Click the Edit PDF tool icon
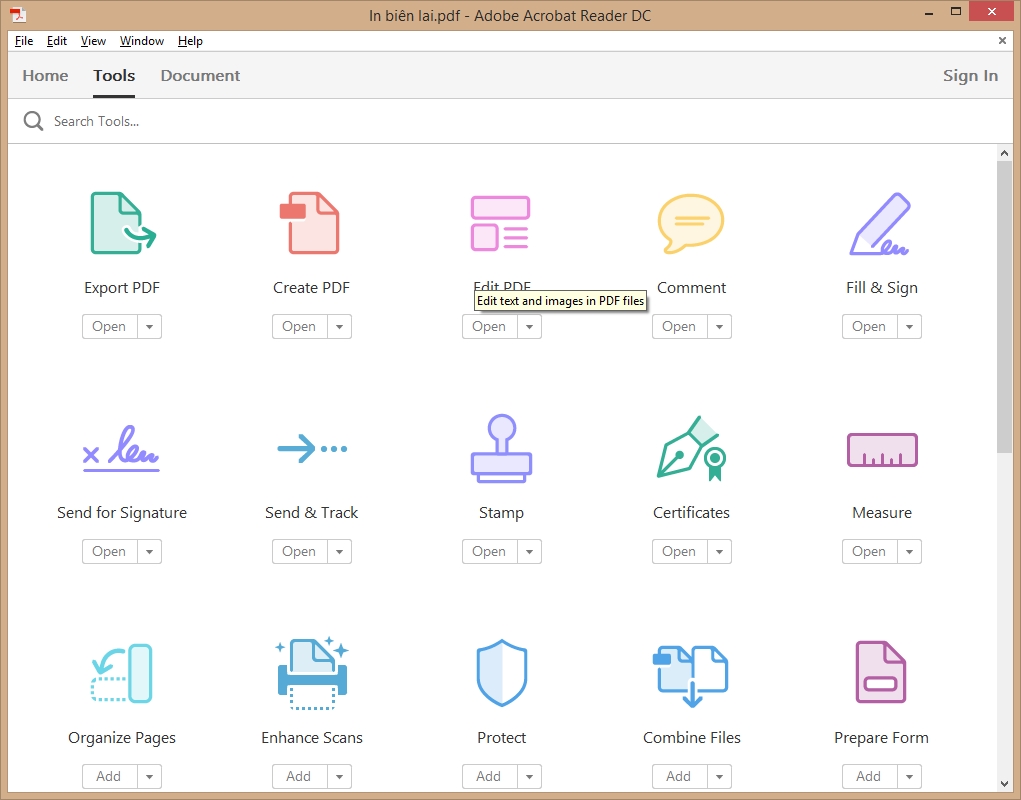The image size is (1021, 800). (501, 223)
